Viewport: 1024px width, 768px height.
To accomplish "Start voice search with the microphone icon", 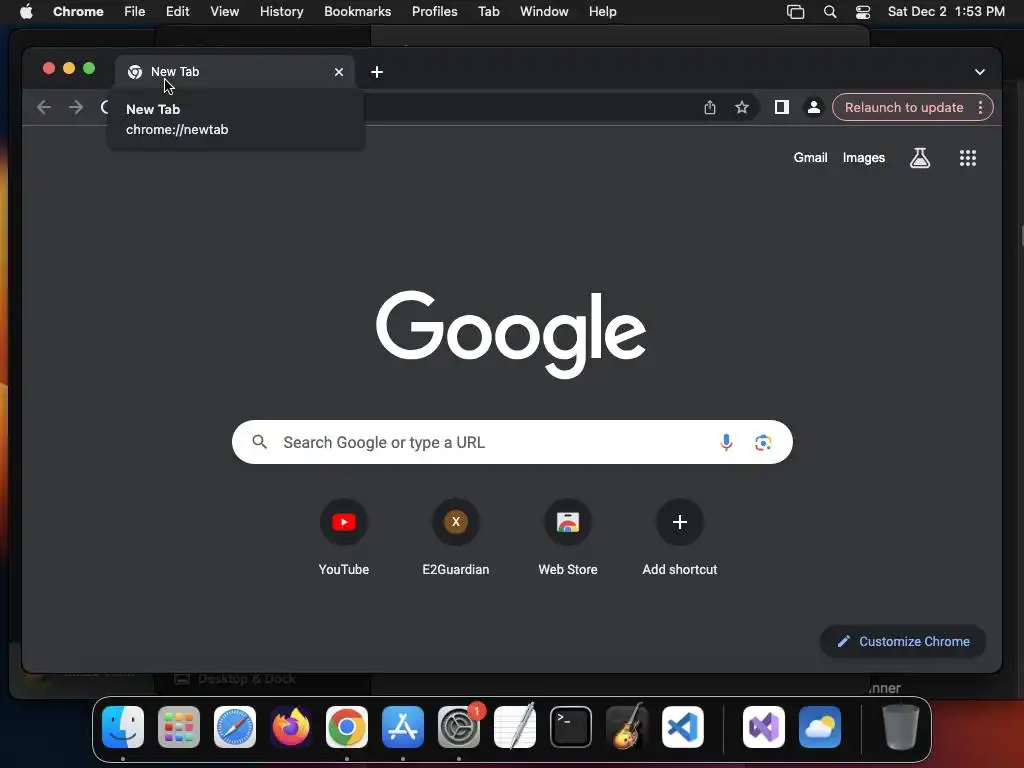I will [x=726, y=442].
